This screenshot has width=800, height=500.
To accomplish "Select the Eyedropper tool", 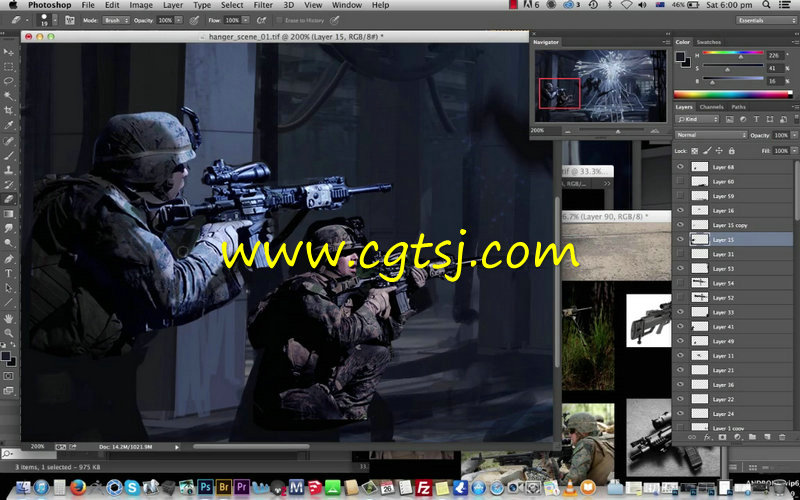I will coord(9,125).
